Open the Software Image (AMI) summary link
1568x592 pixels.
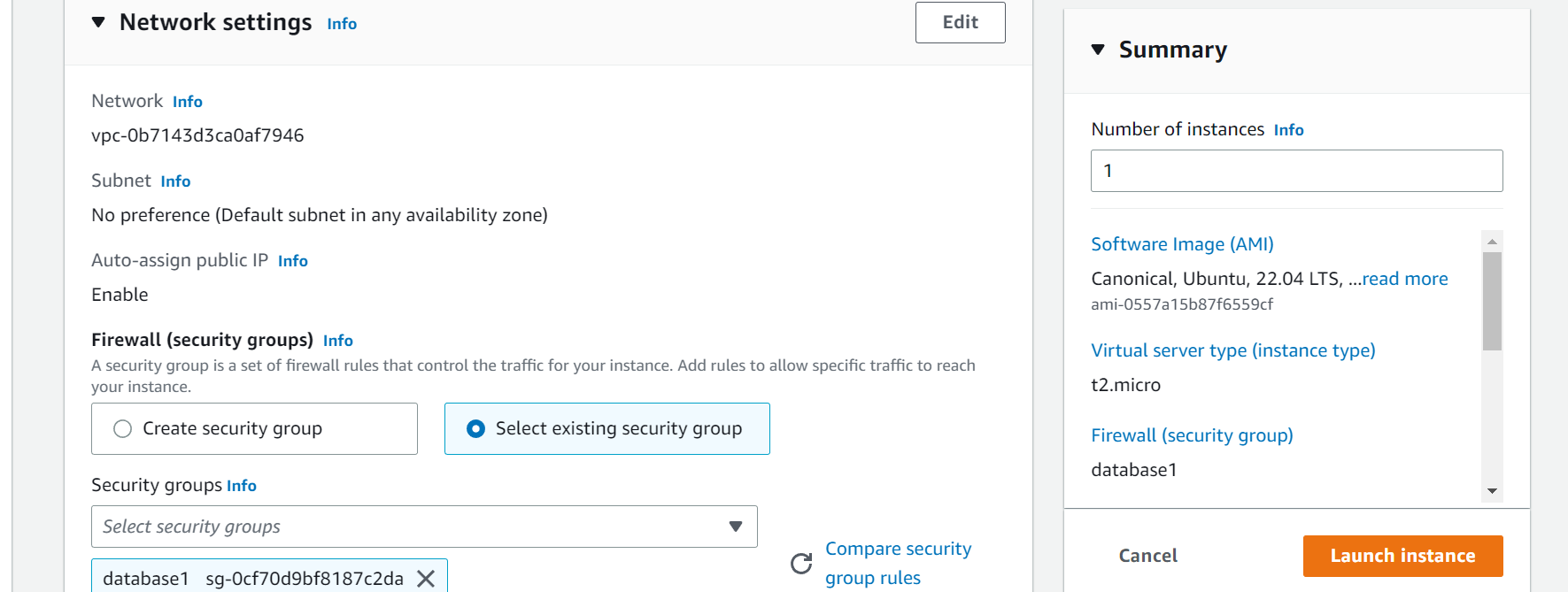pos(1182,244)
